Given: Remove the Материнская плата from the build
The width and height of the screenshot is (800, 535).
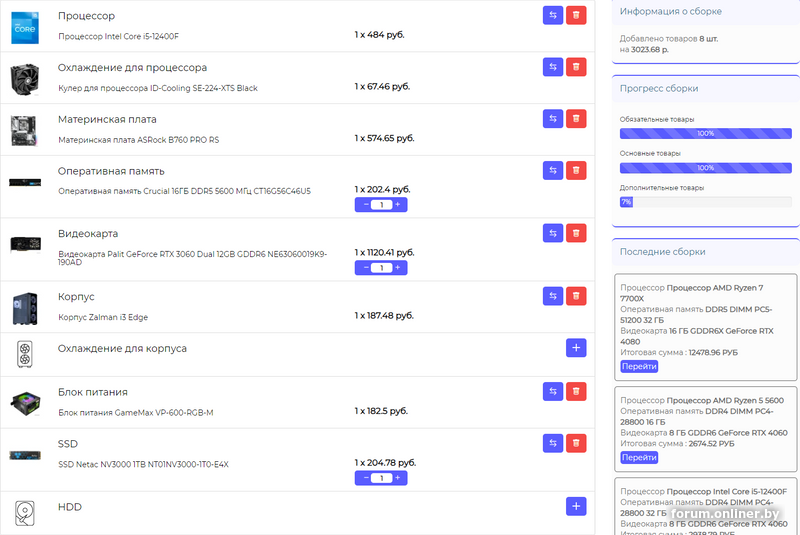Looking at the screenshot, I should point(576,119).
